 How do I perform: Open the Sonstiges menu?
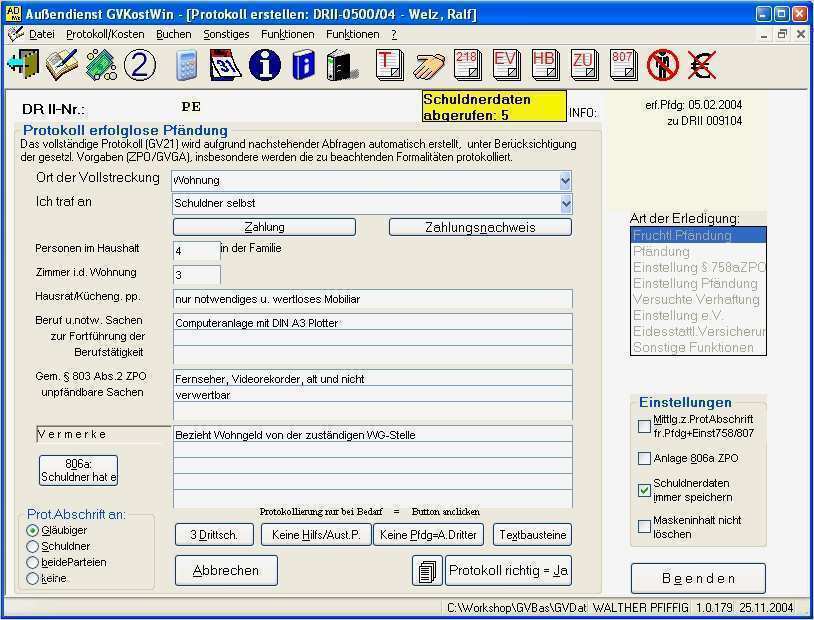point(226,34)
